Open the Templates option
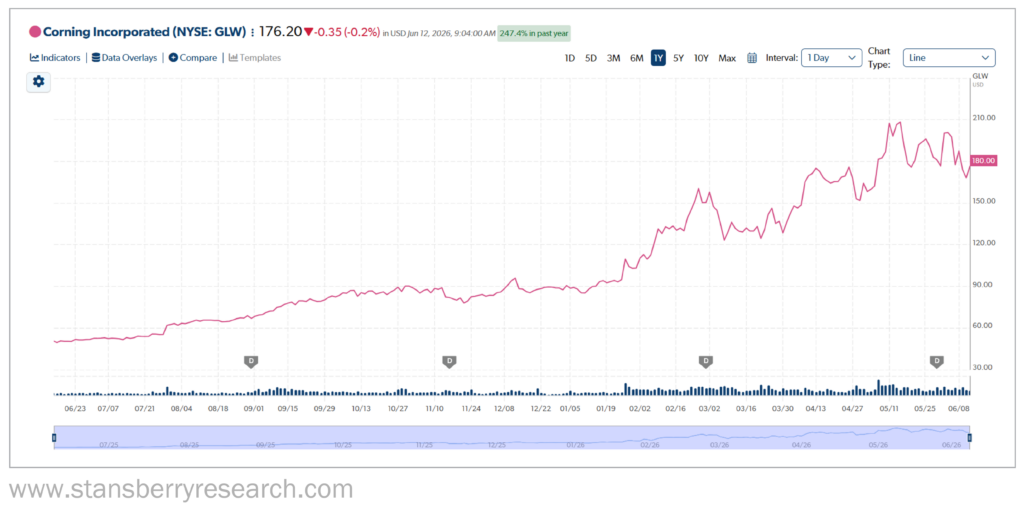1024x512 pixels. pyautogui.click(x=255, y=57)
